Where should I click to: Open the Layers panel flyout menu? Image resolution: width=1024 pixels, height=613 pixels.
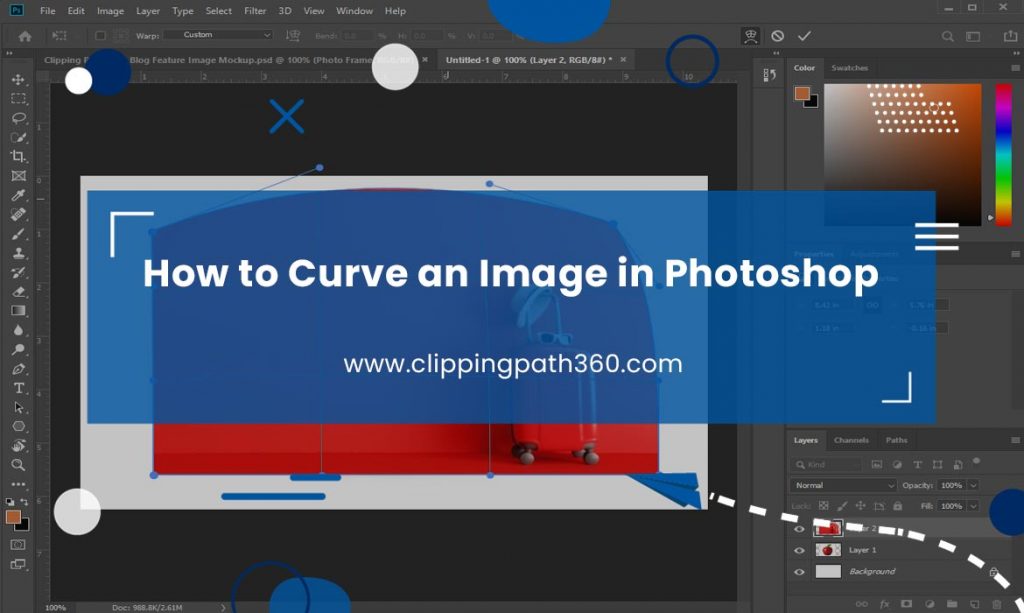[x=1016, y=440]
